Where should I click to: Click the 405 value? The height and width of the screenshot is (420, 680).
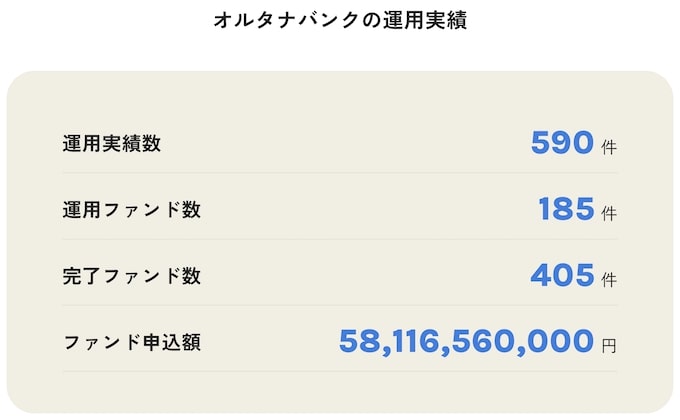(x=563, y=276)
